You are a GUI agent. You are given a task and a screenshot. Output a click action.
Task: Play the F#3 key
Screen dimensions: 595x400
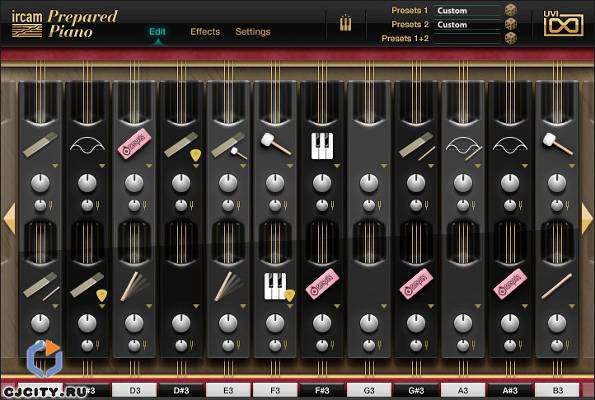(x=323, y=391)
